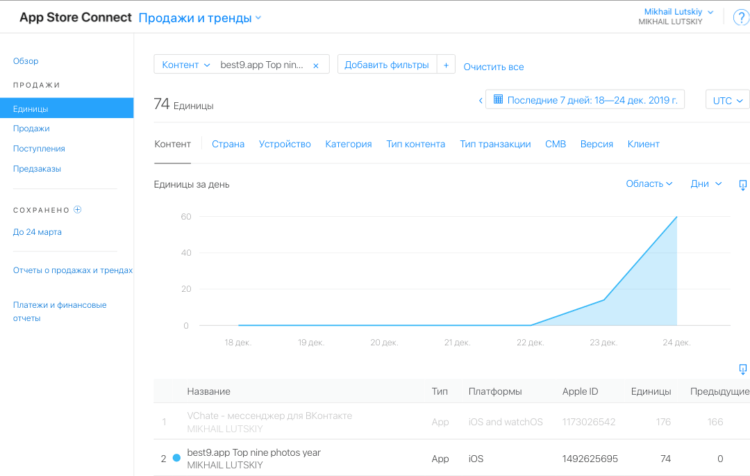Open Обзор in the sidebar
This screenshot has width=750, height=476.
pos(26,61)
